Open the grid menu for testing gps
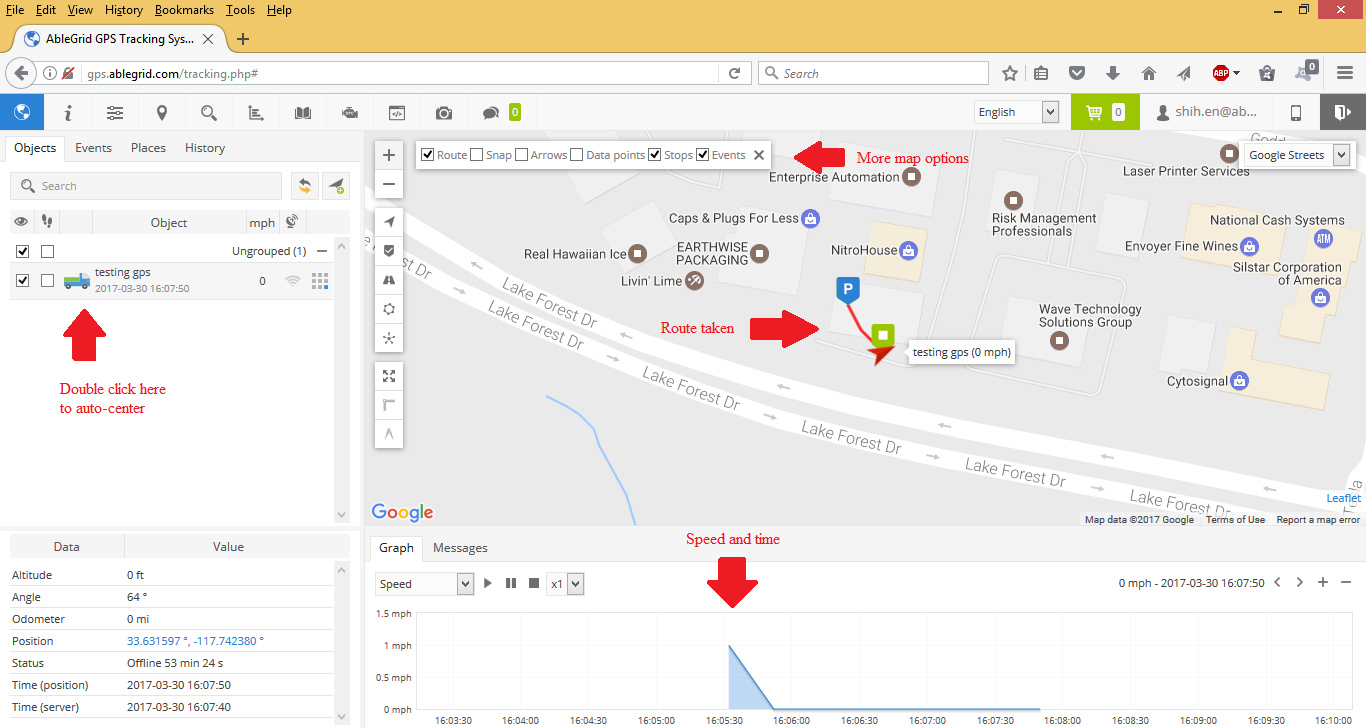Image resolution: width=1366 pixels, height=728 pixels. click(x=320, y=281)
